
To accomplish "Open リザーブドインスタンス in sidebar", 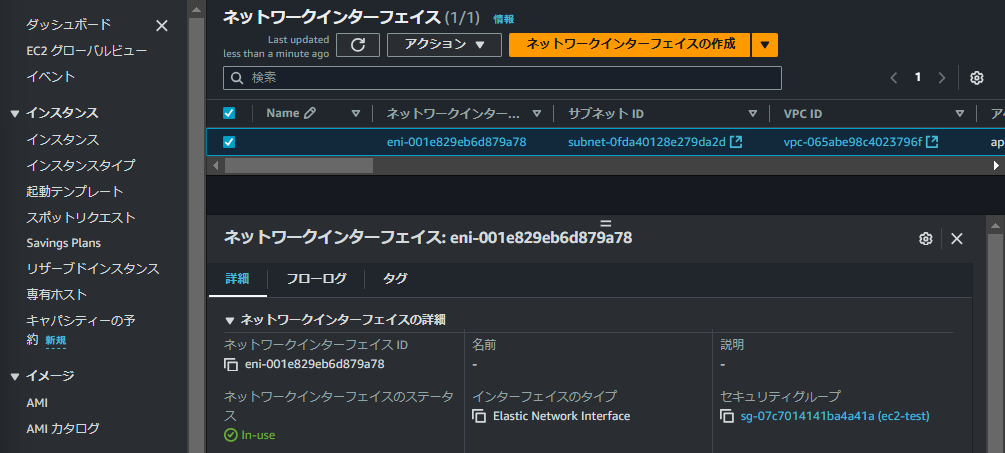I will [93, 269].
